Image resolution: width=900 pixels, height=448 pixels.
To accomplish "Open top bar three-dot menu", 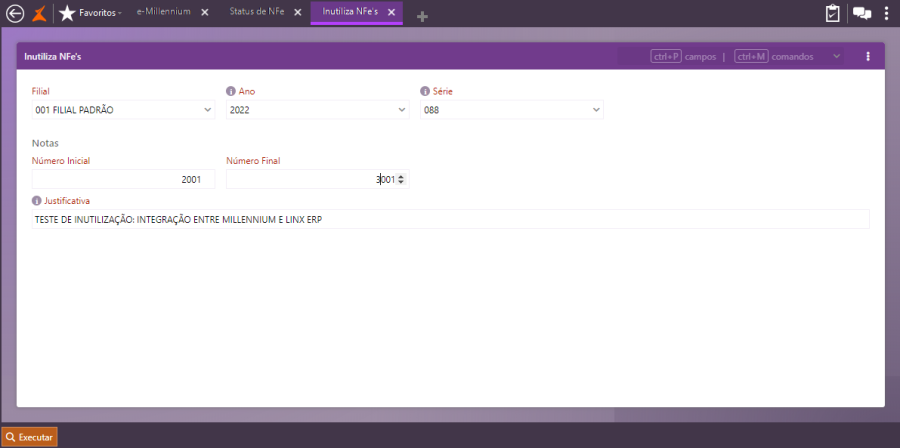I will (887, 13).
